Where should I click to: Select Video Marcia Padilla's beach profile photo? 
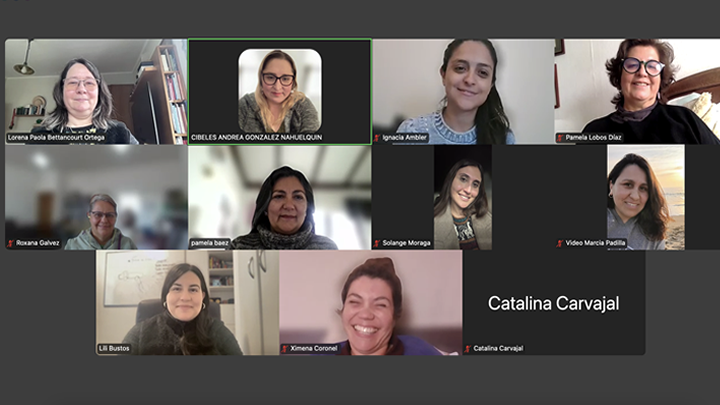click(x=646, y=197)
